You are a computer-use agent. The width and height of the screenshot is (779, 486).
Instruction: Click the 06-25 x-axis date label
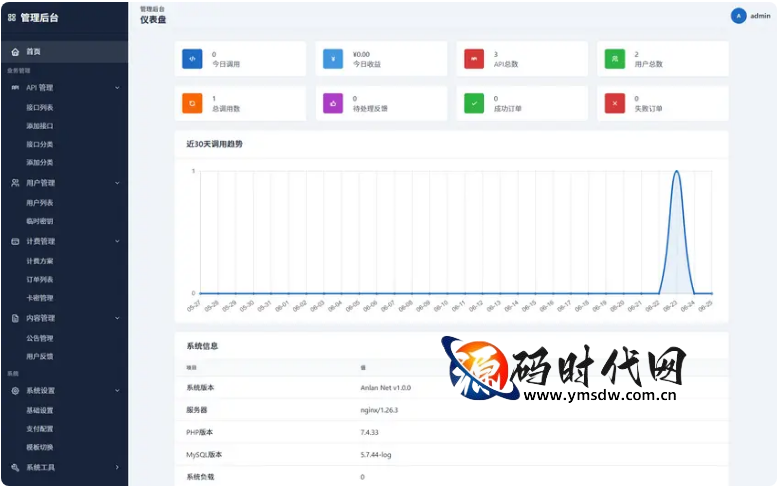tap(705, 306)
